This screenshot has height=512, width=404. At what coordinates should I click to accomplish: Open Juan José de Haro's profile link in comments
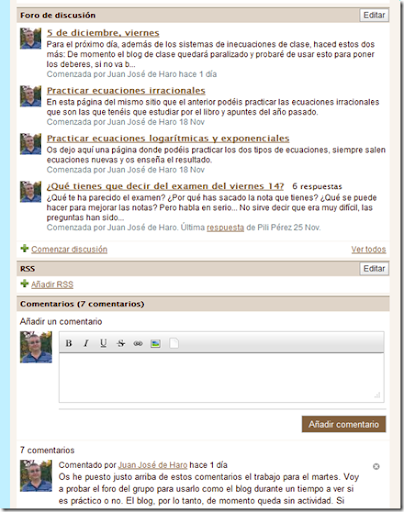pyautogui.click(x=153, y=465)
